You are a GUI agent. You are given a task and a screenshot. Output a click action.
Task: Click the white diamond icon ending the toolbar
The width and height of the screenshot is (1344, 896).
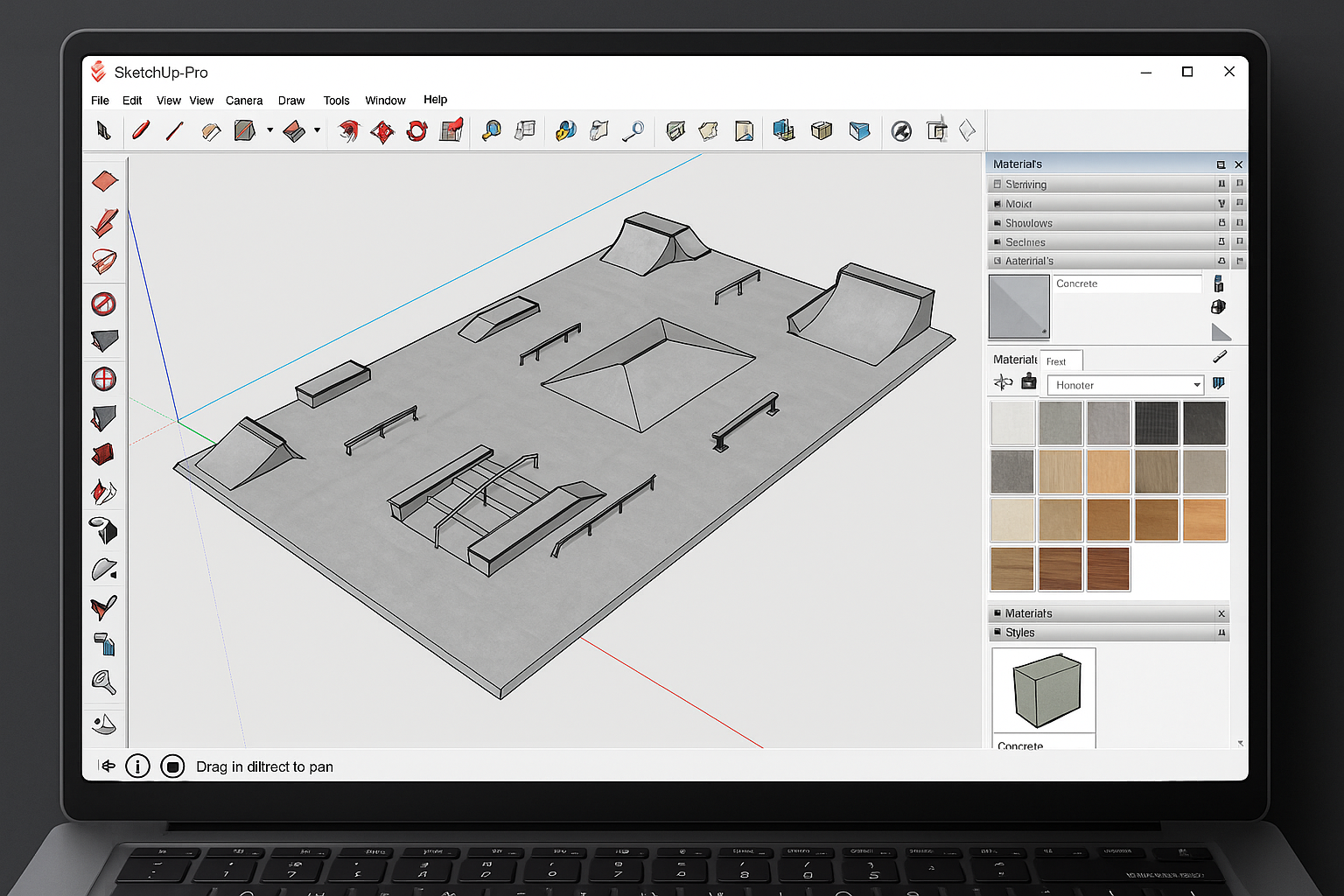pyautogui.click(x=967, y=130)
